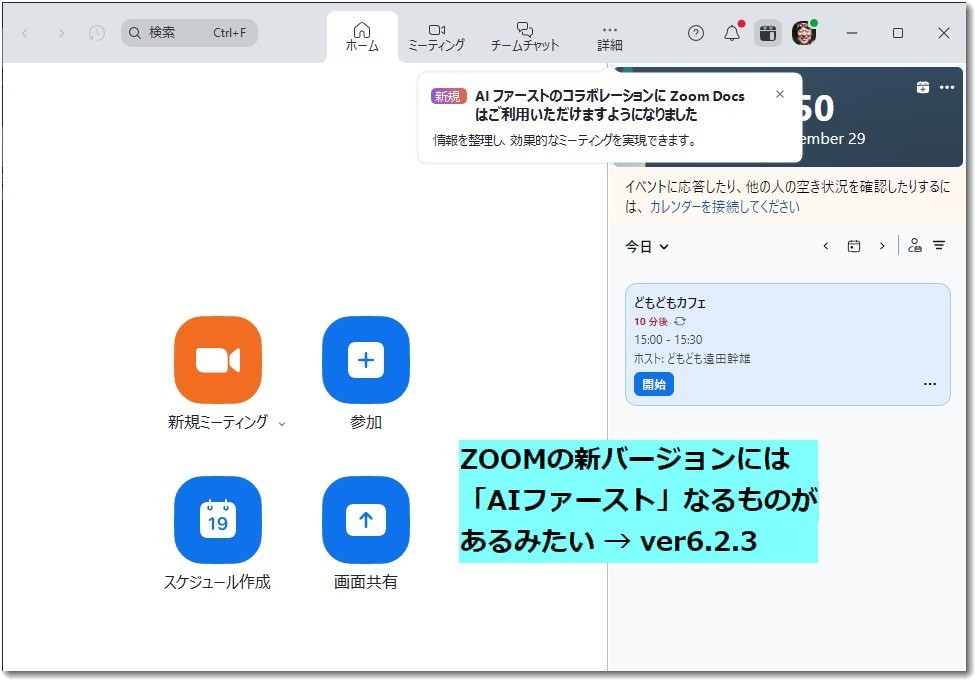975x680 pixels.
Task: Click the history clock icon near search
Action: click(96, 33)
